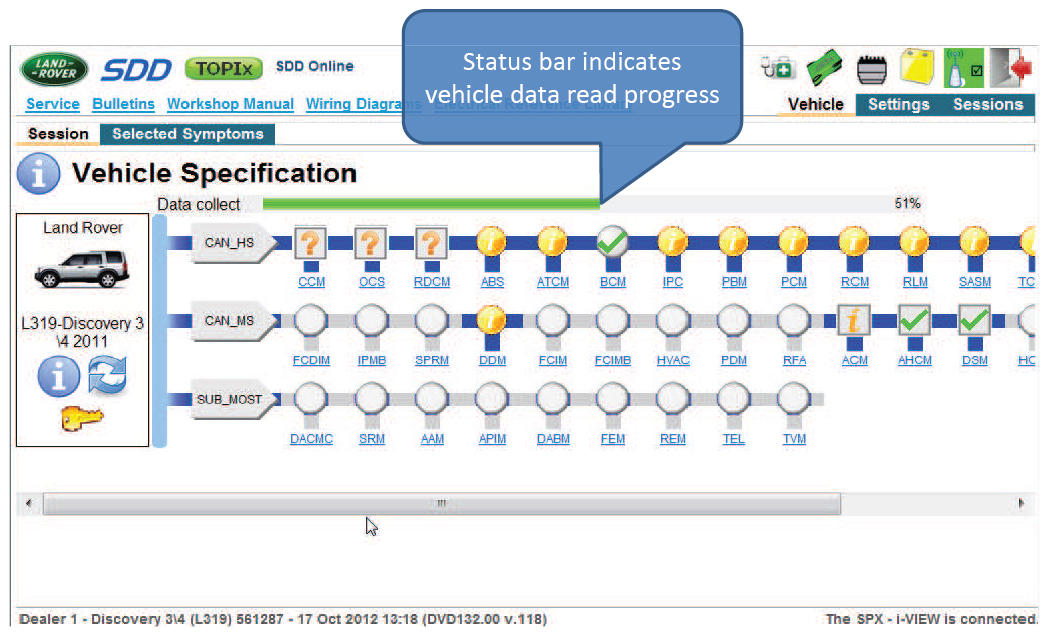This screenshot has height=636, width=1049.
Task: Select the BCM module checkmark node
Action: click(x=612, y=242)
